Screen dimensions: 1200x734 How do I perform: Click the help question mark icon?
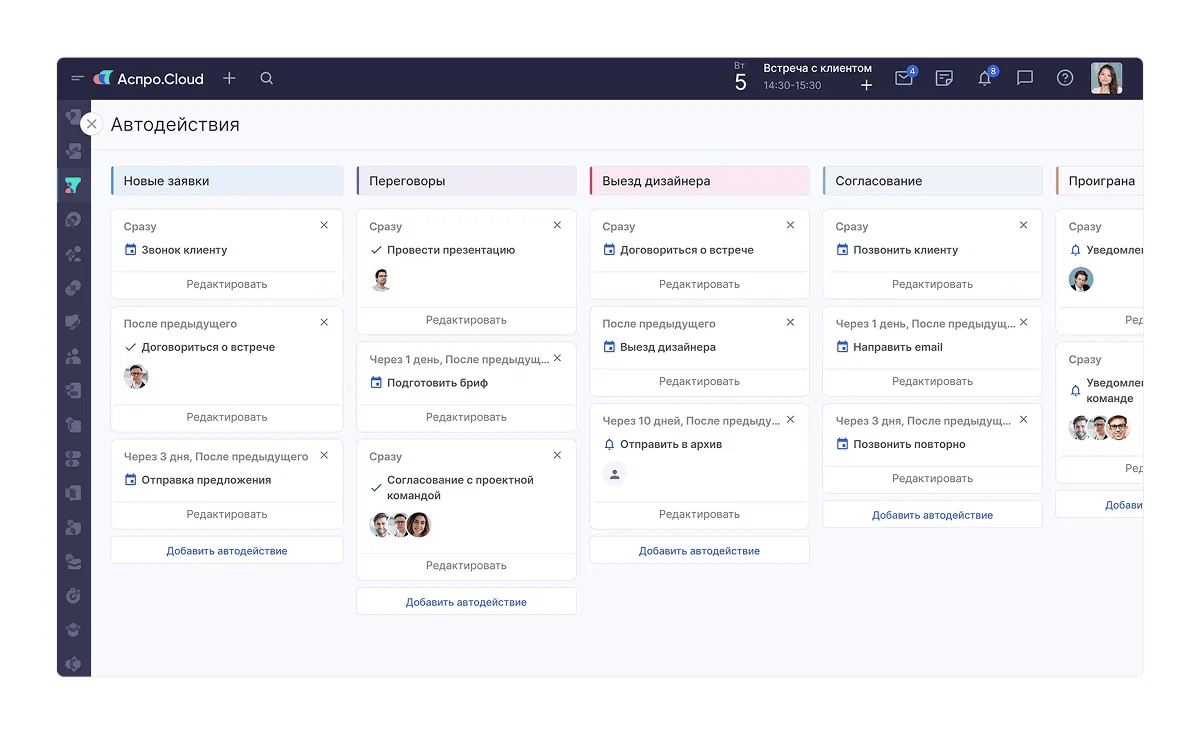click(x=1065, y=78)
